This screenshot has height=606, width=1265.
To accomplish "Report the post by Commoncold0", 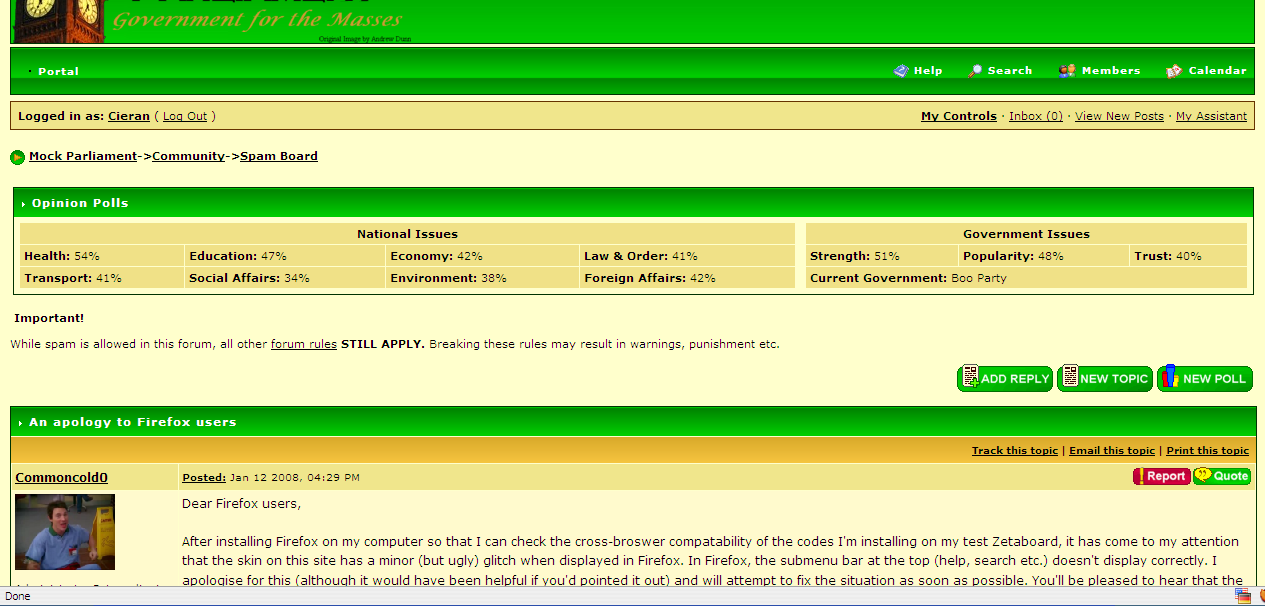I will coord(1161,477).
